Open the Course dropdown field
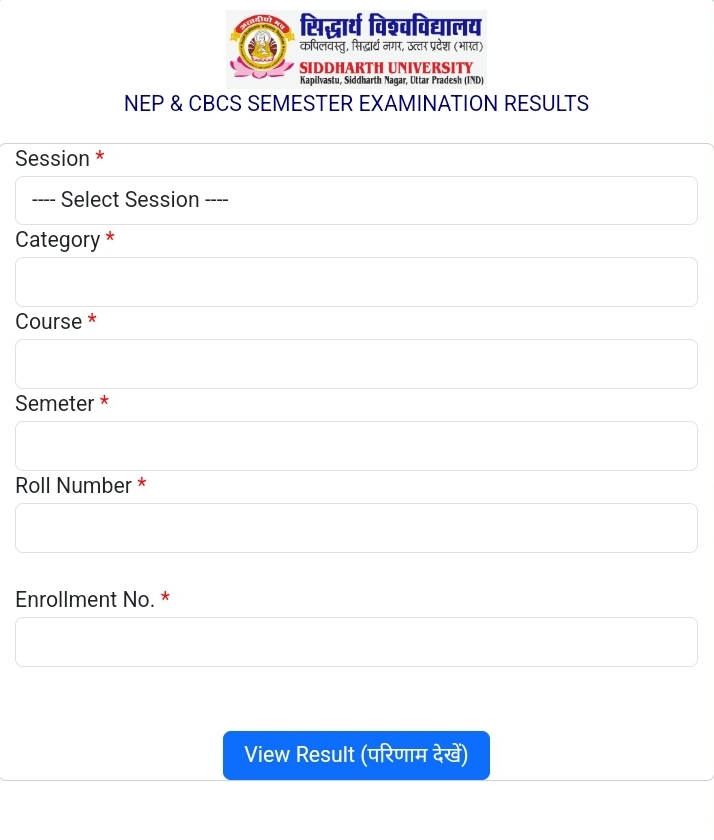This screenshot has width=714, height=840. pyautogui.click(x=356, y=364)
